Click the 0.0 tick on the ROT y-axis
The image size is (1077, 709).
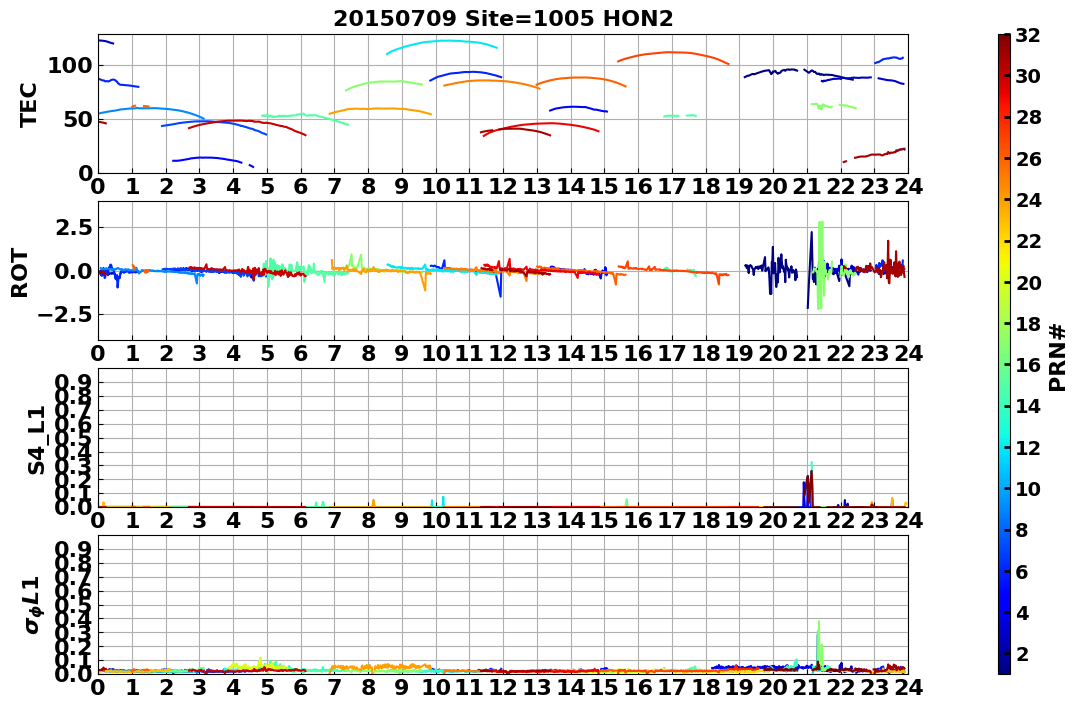[73, 271]
